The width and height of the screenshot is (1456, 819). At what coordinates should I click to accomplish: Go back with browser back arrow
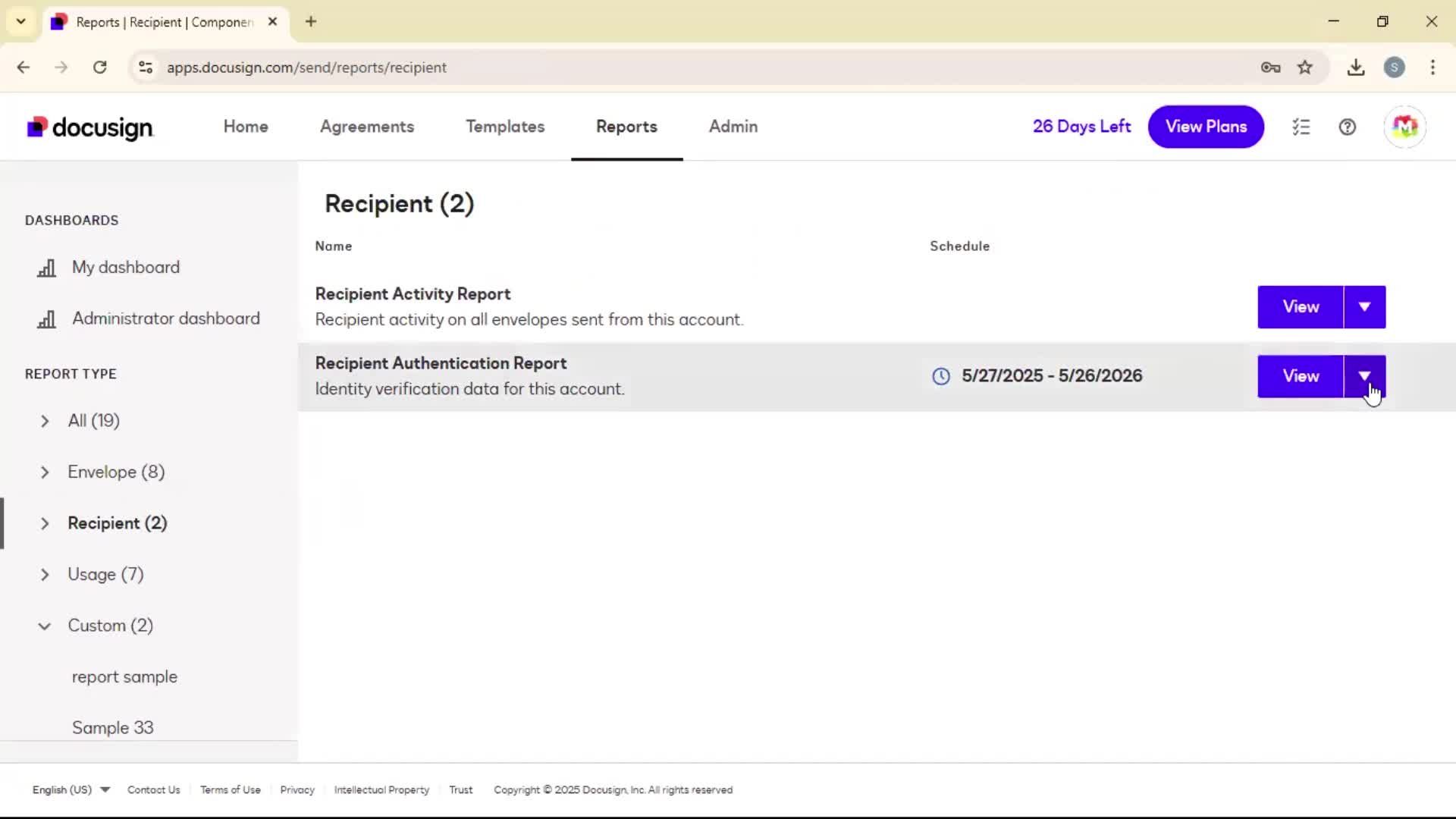24,67
